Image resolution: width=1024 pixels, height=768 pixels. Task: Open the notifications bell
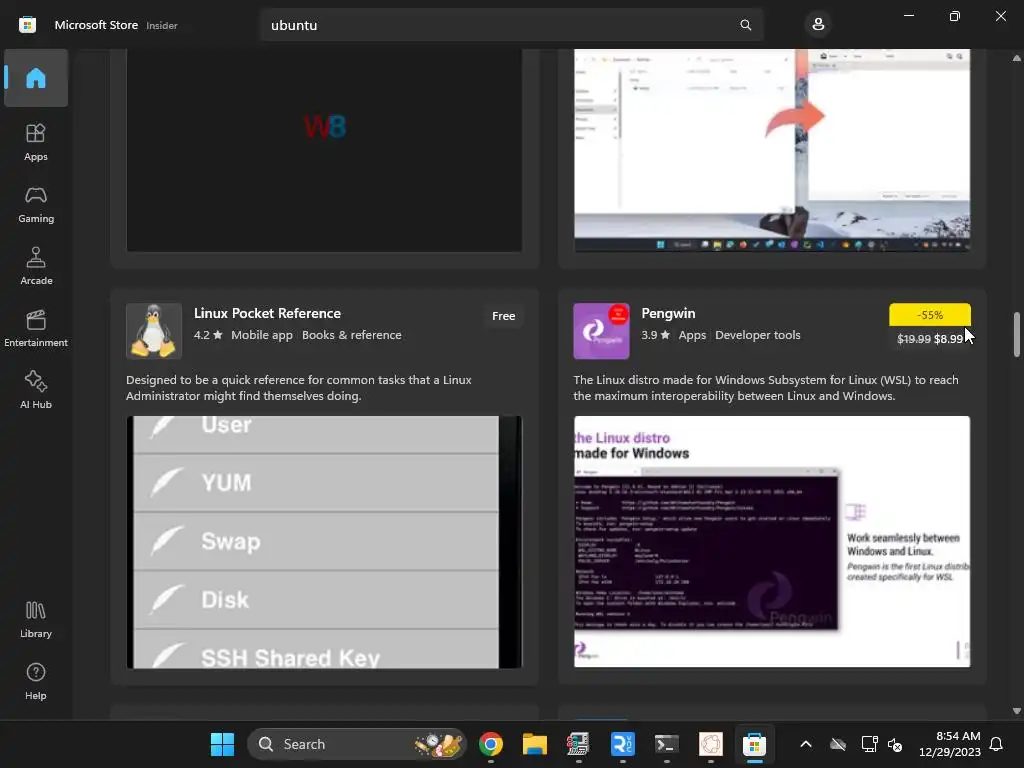[996, 744]
